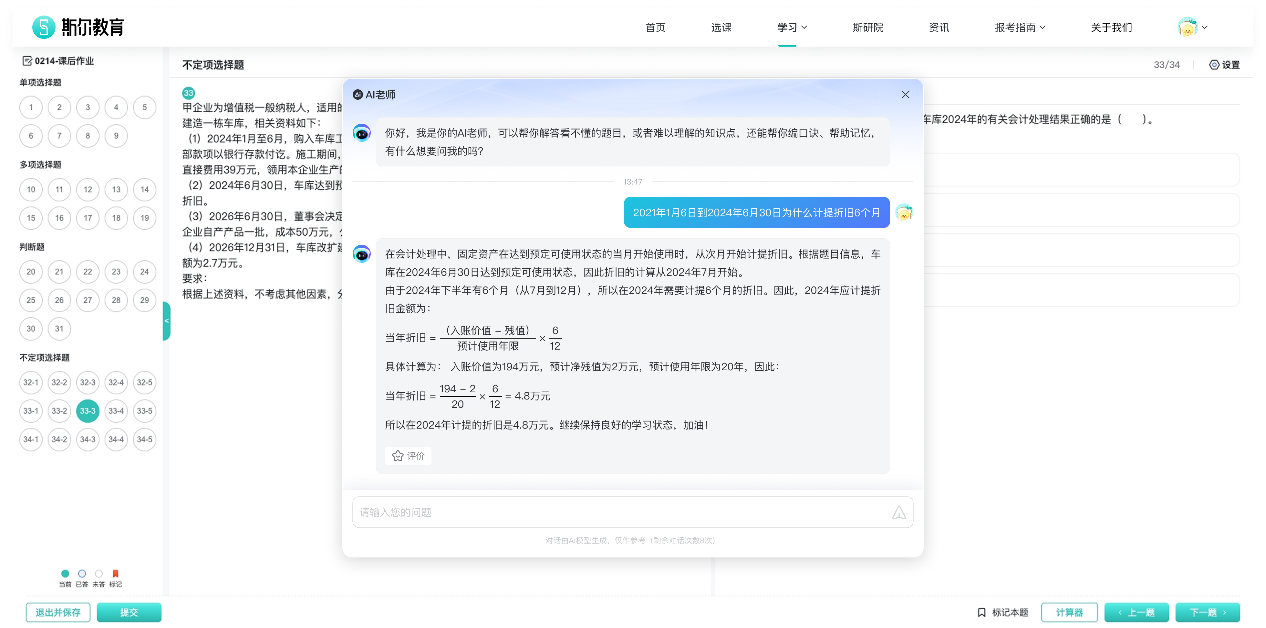Image resolution: width=1266 pixels, height=628 pixels.
Task: Select question 20 in 判断题
Action: 31,272
